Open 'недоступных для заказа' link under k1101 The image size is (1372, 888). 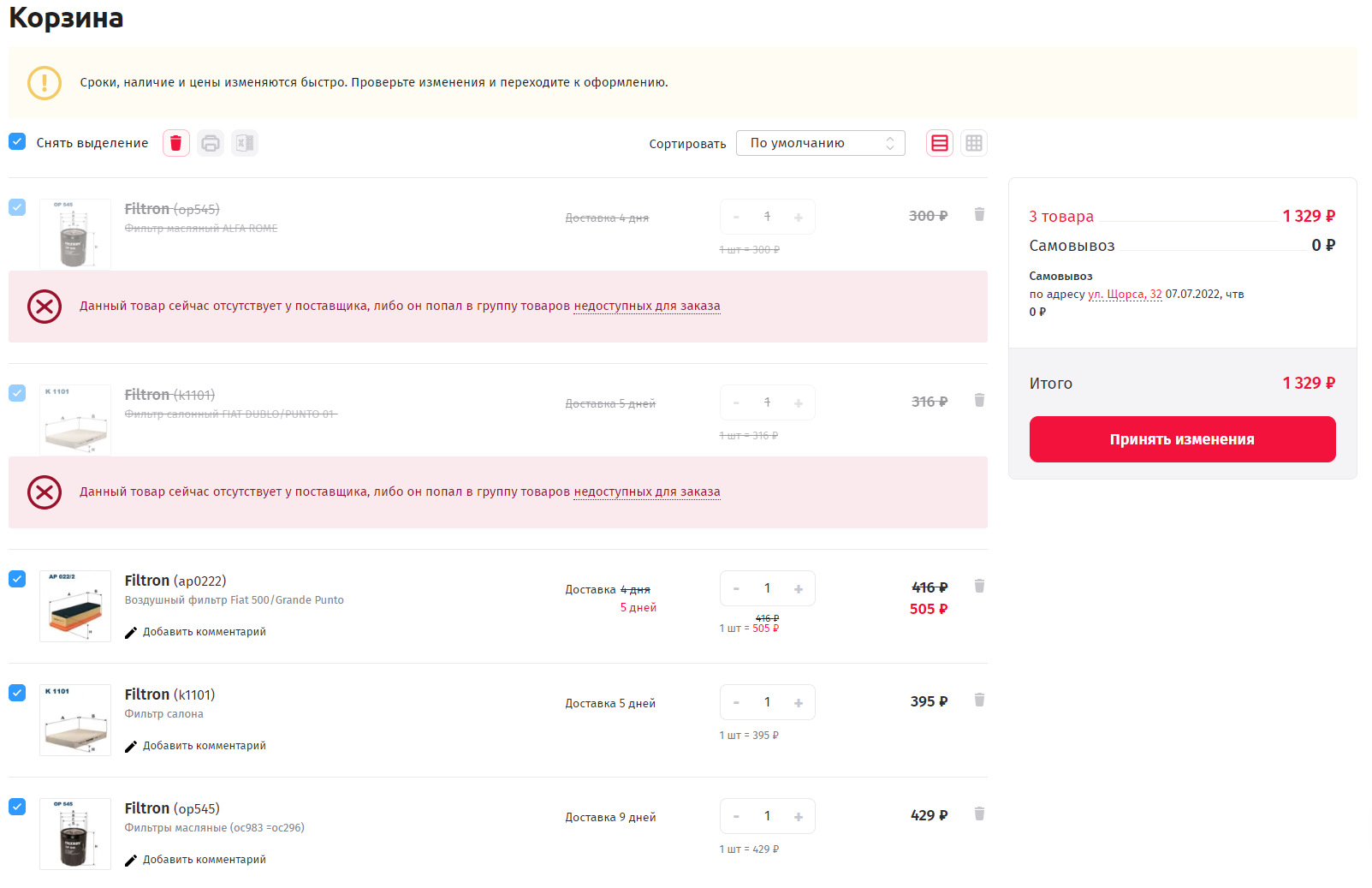[x=647, y=492]
